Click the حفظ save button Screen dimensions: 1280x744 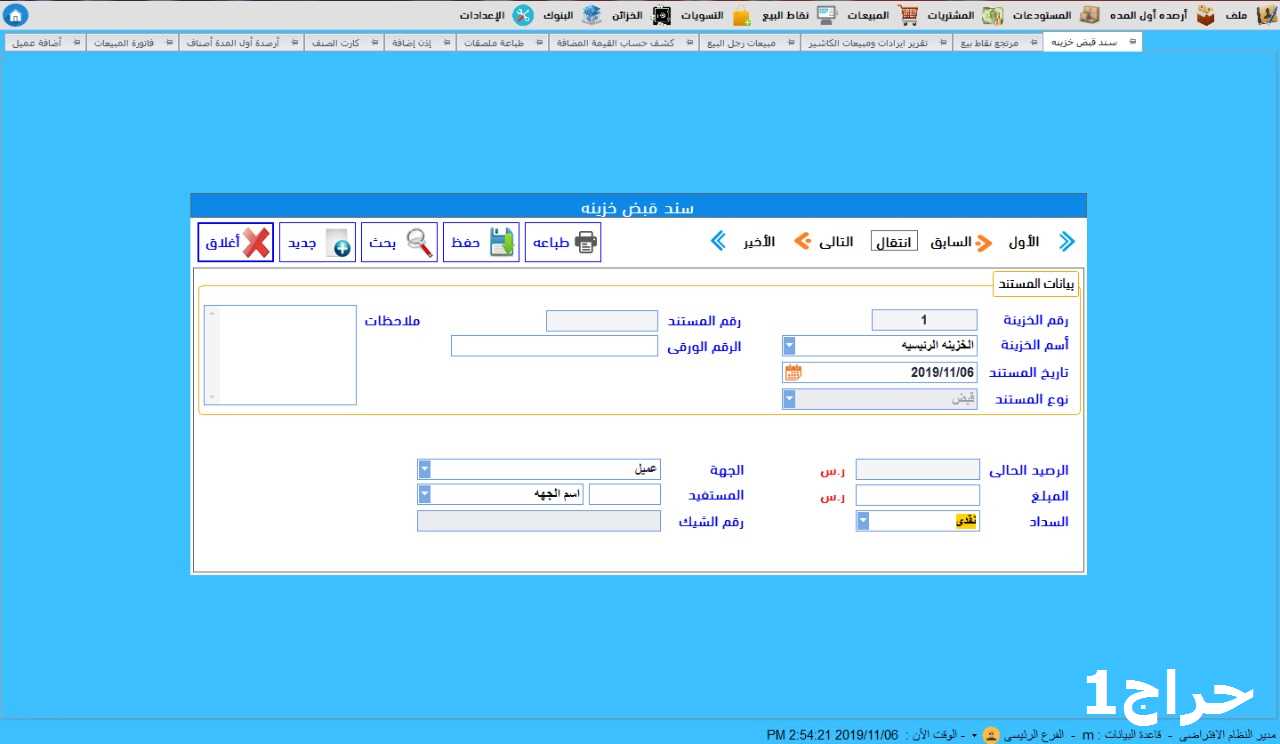[x=481, y=242]
